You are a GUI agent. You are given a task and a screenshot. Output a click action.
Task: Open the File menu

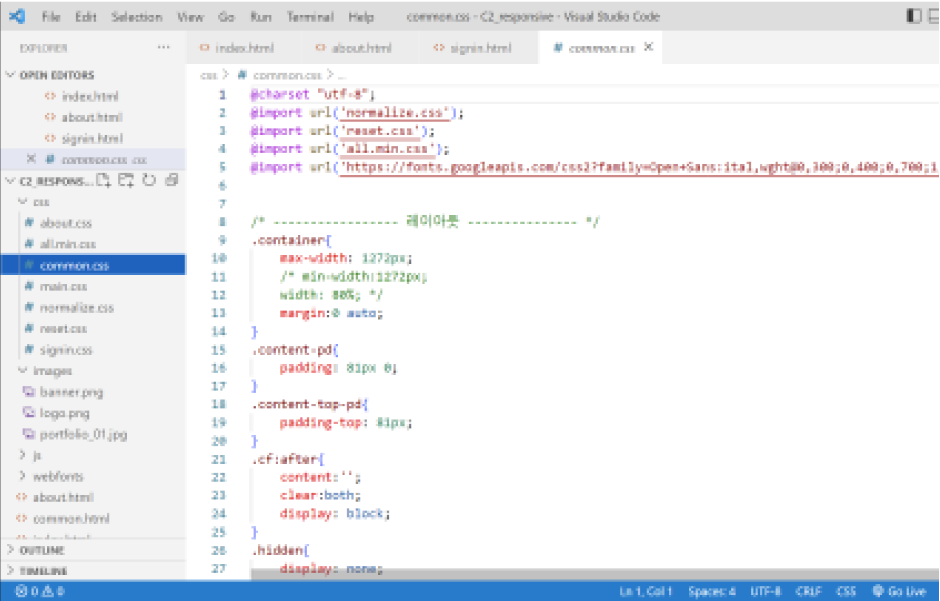(51, 17)
